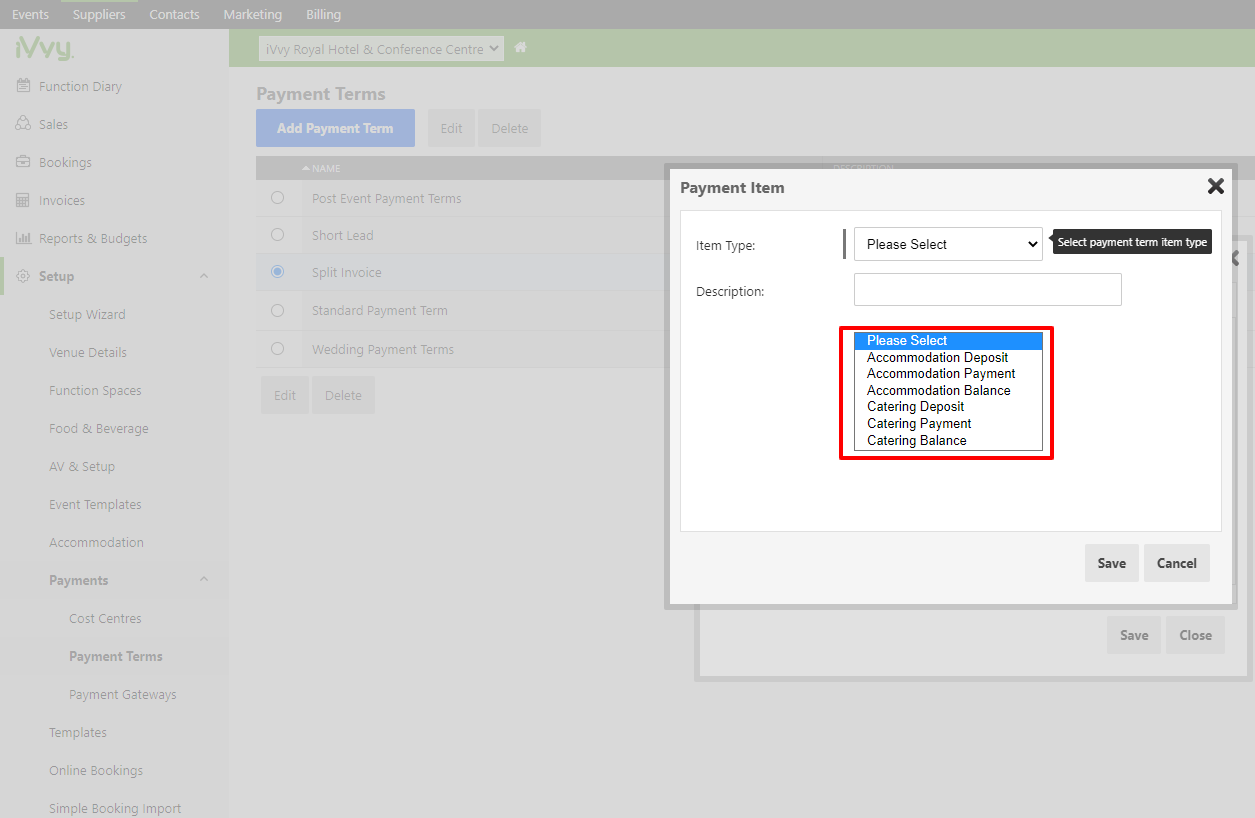
Task: Click the iVvy logo
Action: (x=44, y=48)
